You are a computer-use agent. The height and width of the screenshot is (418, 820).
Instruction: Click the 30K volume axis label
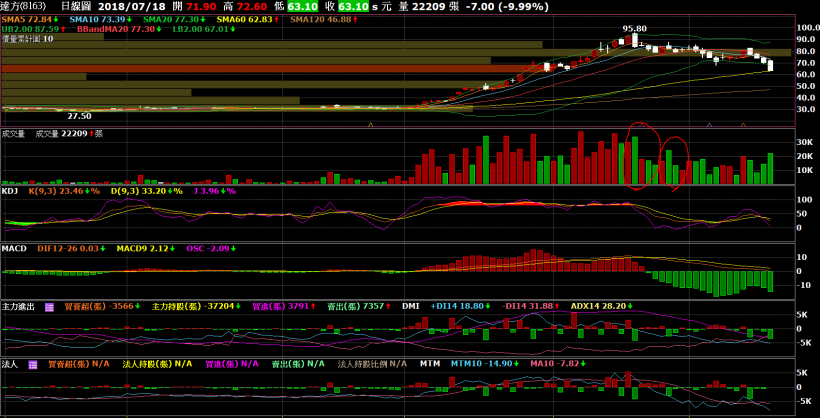(x=805, y=143)
